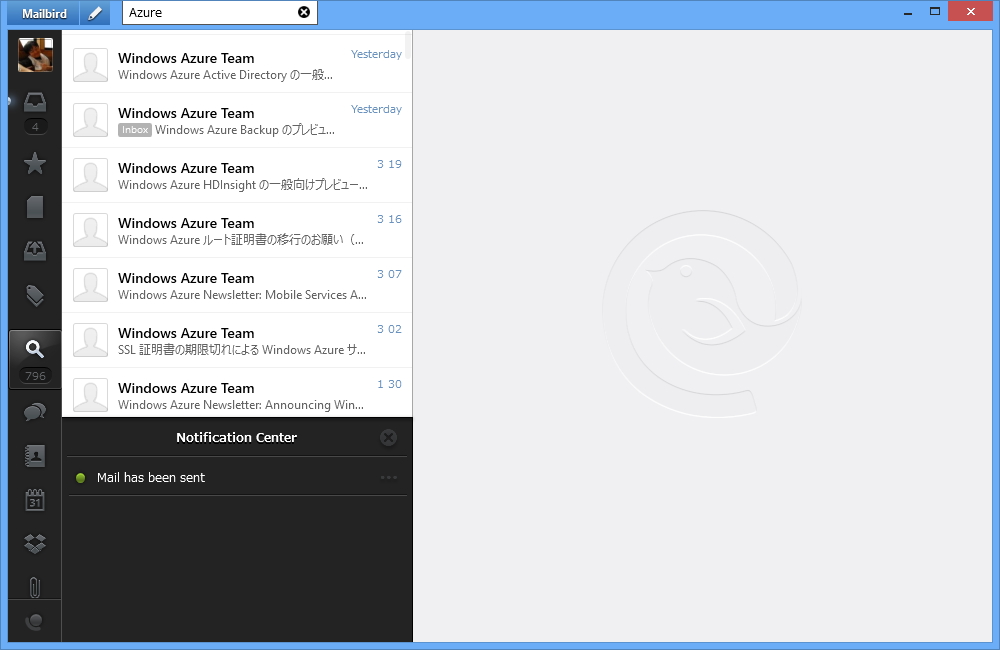The image size is (1000, 650).
Task: Minimize the Mailbird window
Action: tap(908, 13)
